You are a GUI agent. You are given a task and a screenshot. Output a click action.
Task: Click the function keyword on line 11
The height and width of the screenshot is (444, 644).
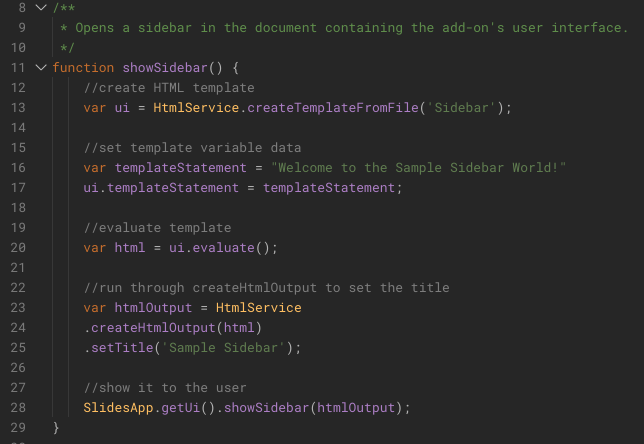coord(83,67)
